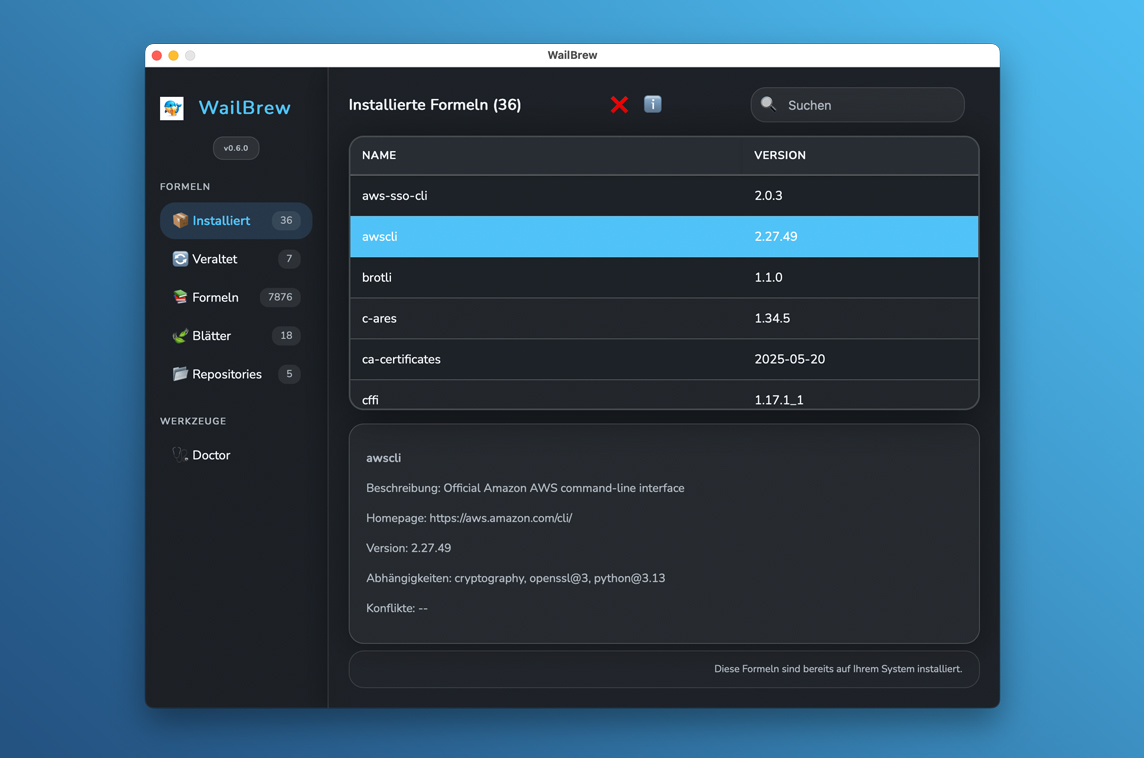
Task: Click the Veraltet count badge 7
Action: pyautogui.click(x=289, y=259)
